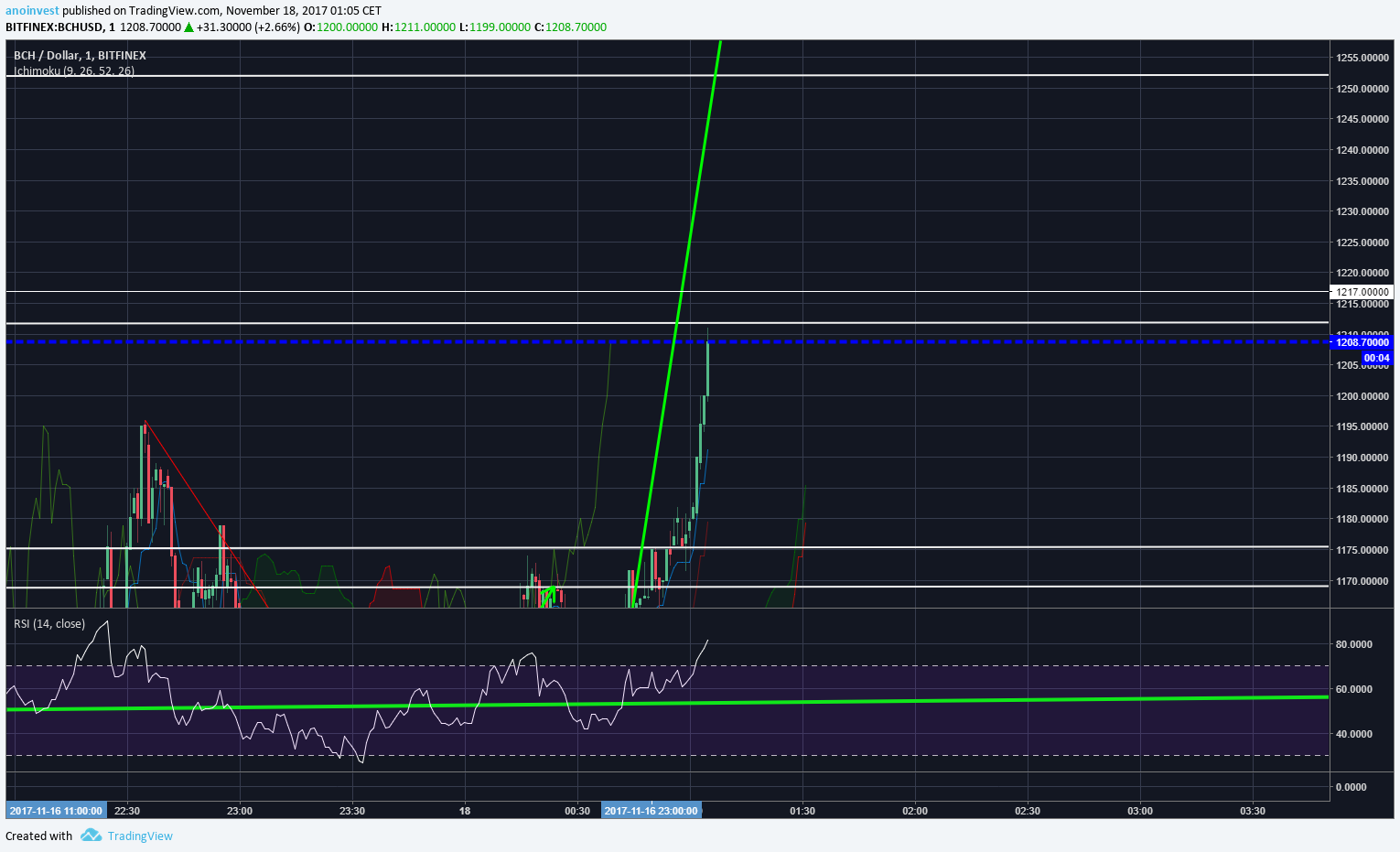Click the blue 1208.70000 current price tag
Image resolution: width=1400 pixels, height=852 pixels.
click(1362, 342)
